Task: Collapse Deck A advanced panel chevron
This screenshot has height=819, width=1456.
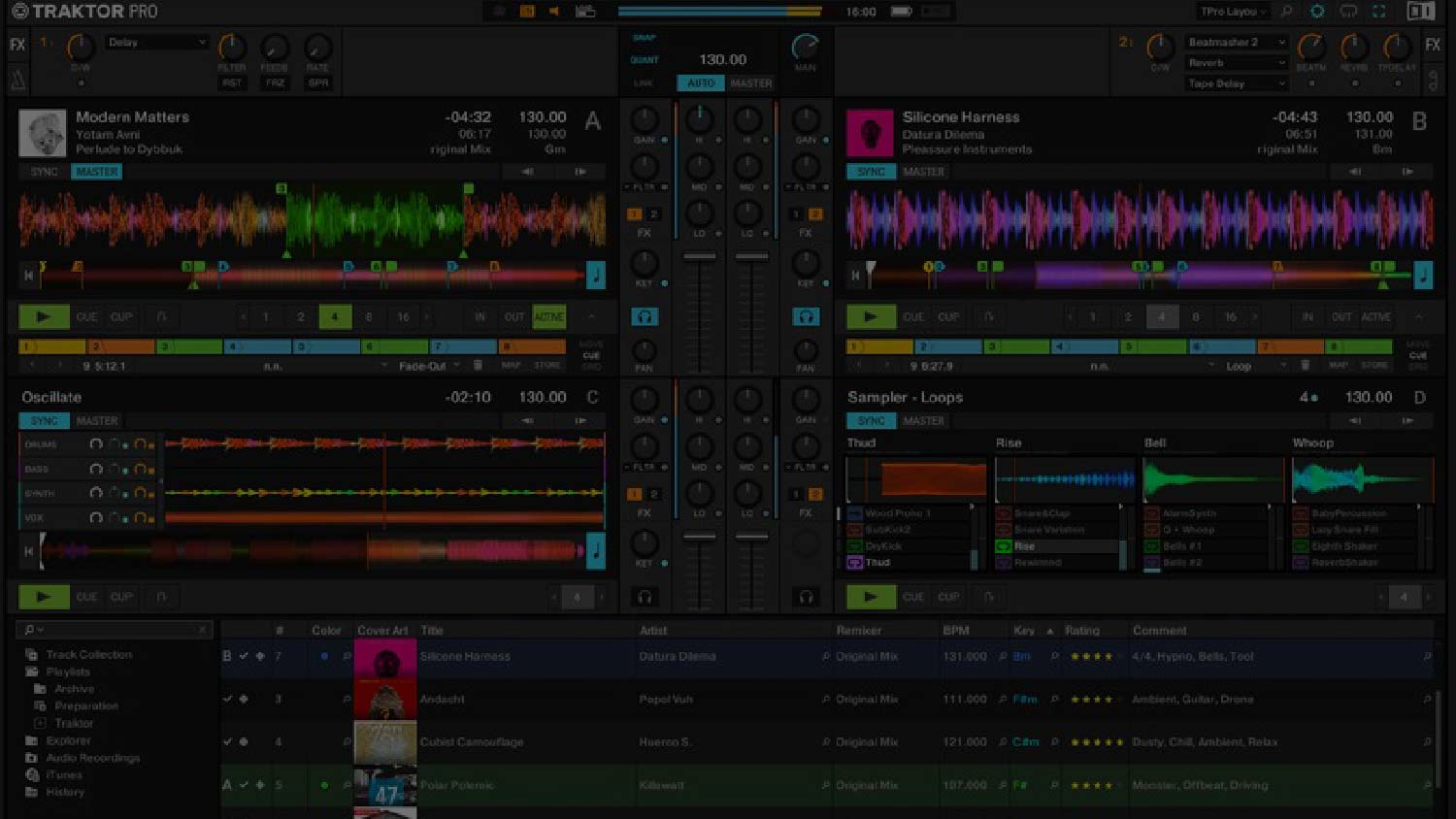Action: 591,317
